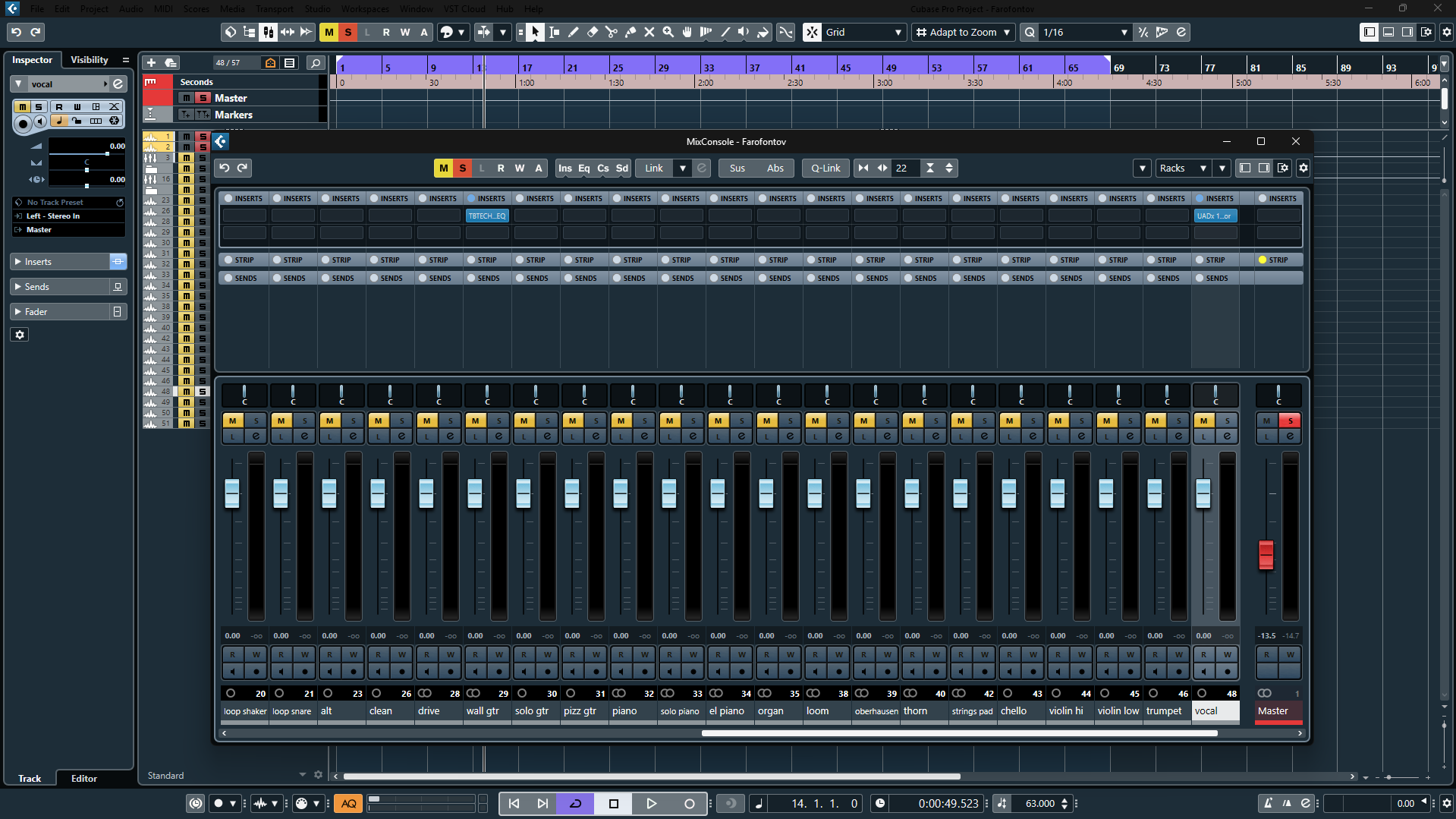Screen dimensions: 1456x819
Task: Select the Play speaker tool
Action: click(744, 32)
